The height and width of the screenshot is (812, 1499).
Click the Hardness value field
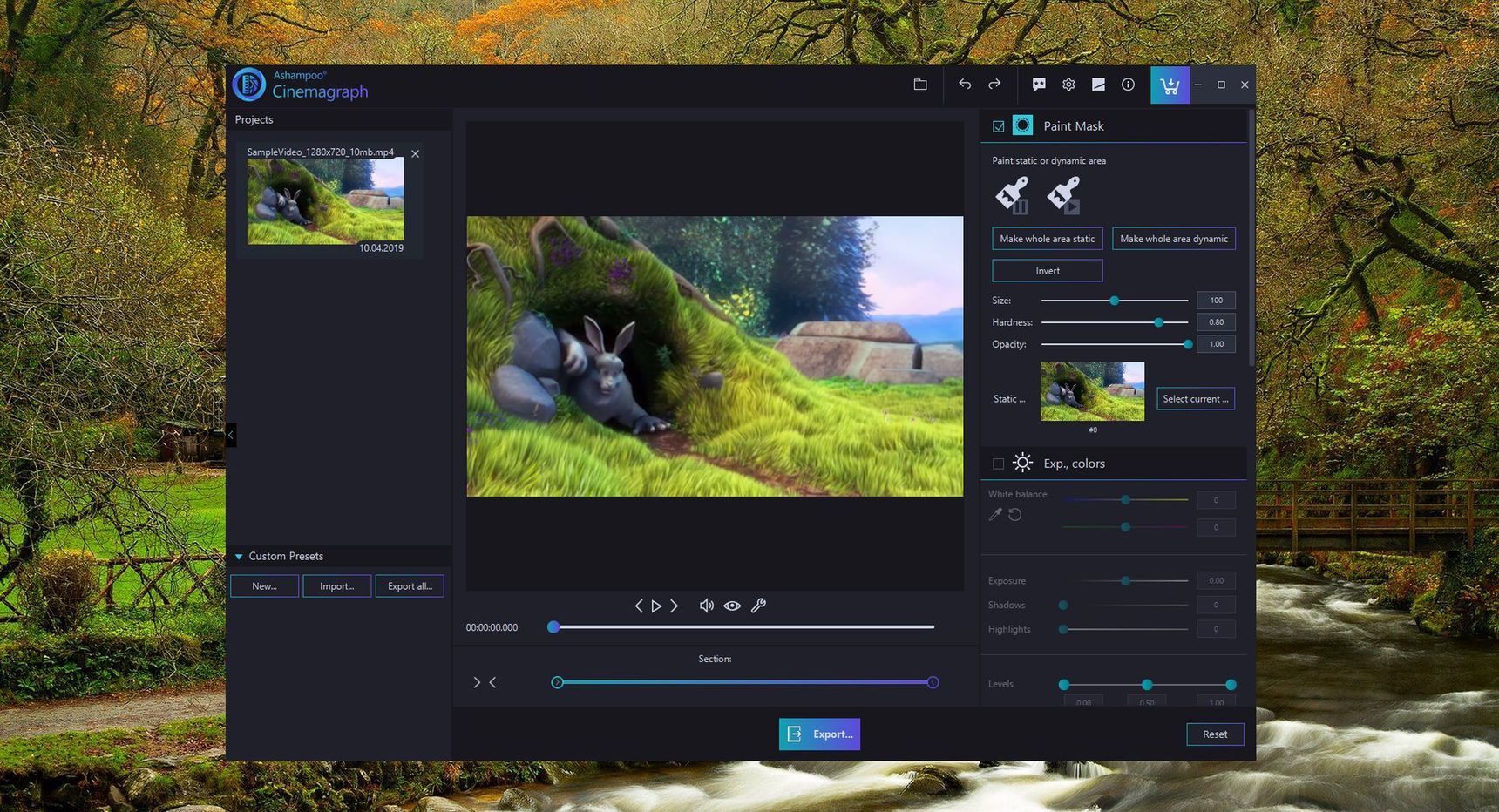point(1216,322)
